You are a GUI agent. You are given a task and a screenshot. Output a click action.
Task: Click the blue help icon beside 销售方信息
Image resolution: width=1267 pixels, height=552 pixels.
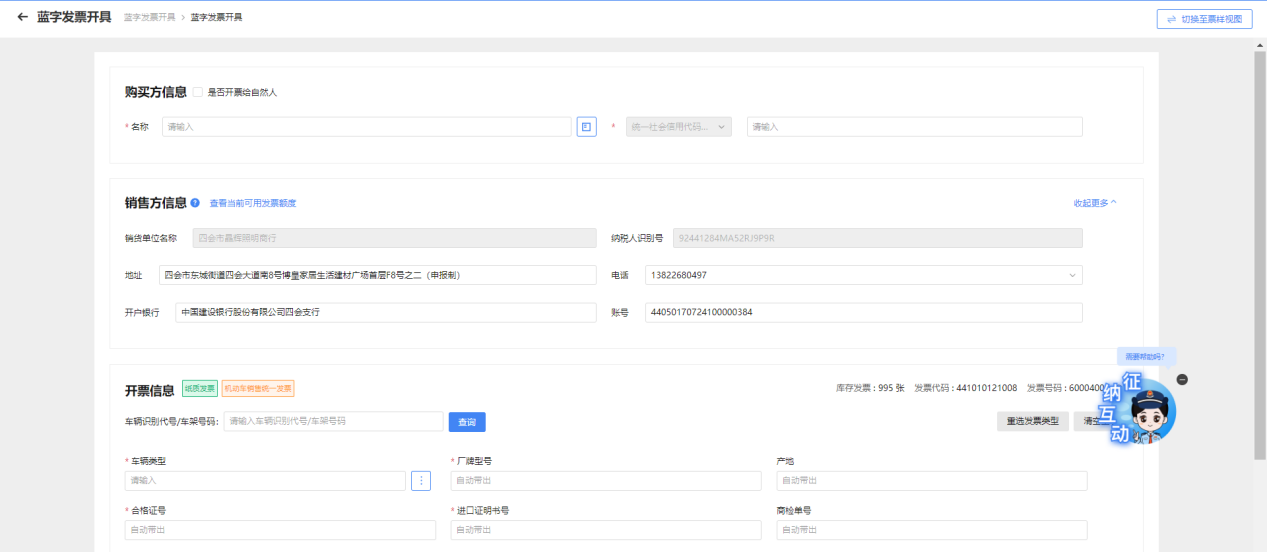[x=195, y=203]
